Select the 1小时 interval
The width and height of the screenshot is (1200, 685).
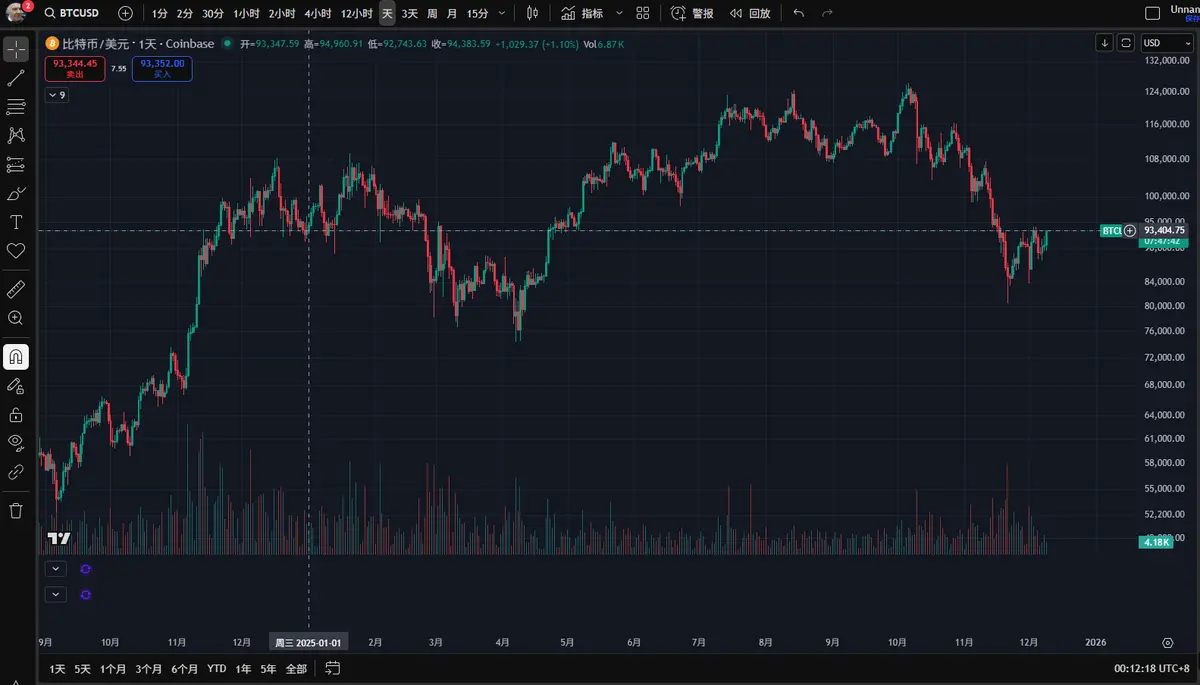[246, 13]
